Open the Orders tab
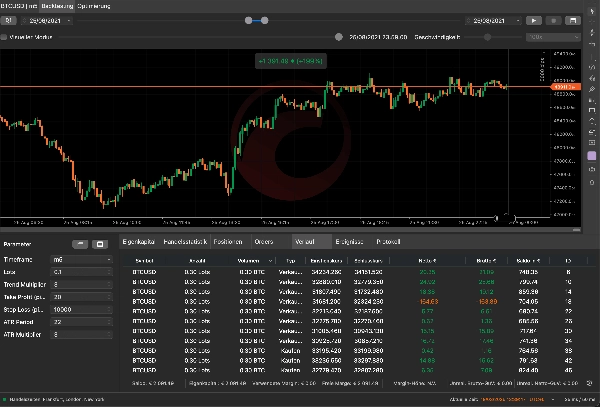The image size is (600, 407). pyautogui.click(x=264, y=242)
